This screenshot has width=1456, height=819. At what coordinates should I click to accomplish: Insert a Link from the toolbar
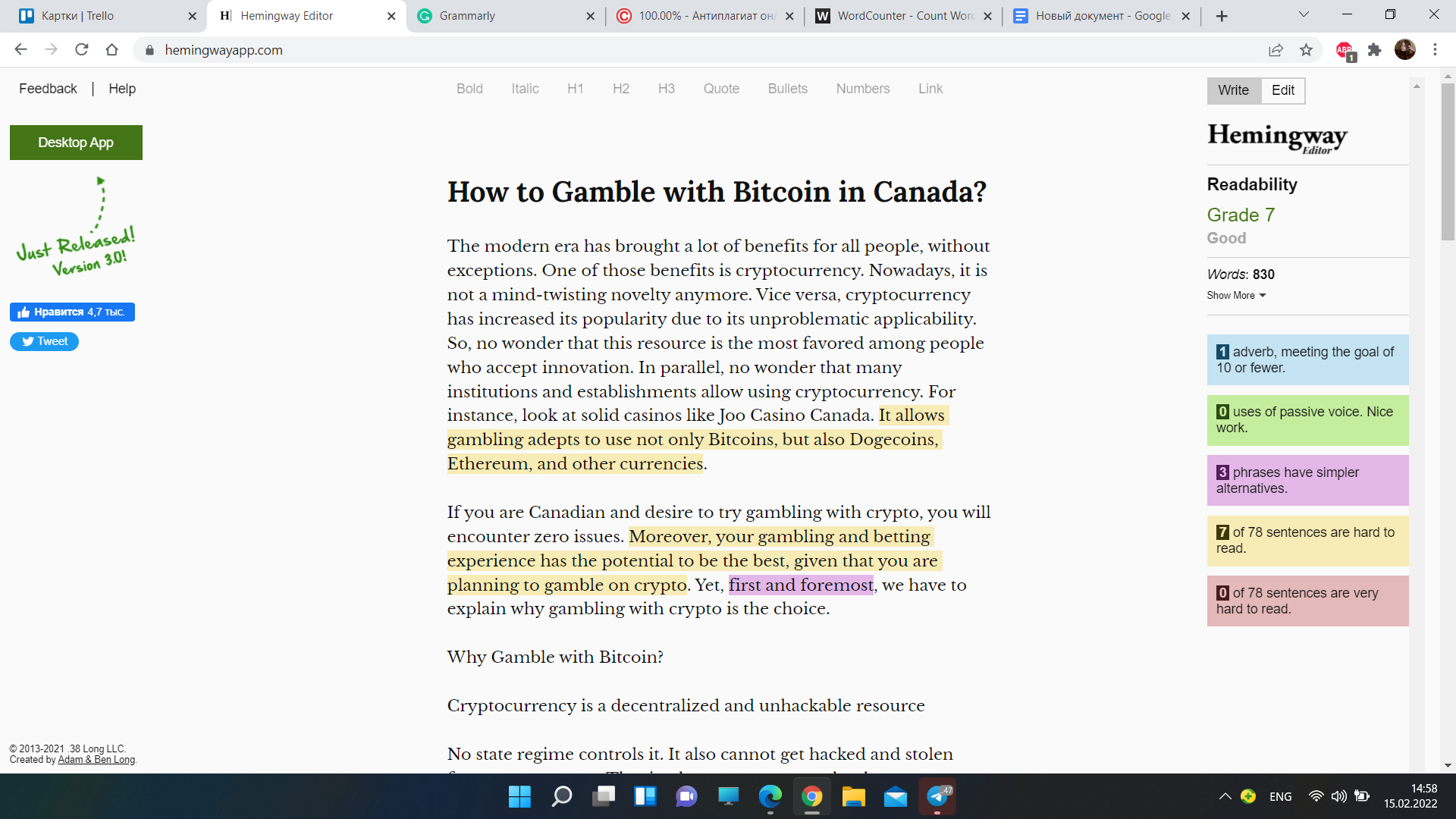pyautogui.click(x=930, y=89)
